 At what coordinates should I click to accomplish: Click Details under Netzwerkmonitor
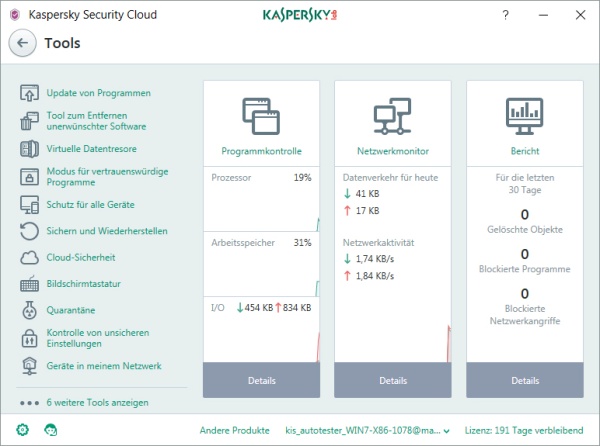[x=393, y=380]
